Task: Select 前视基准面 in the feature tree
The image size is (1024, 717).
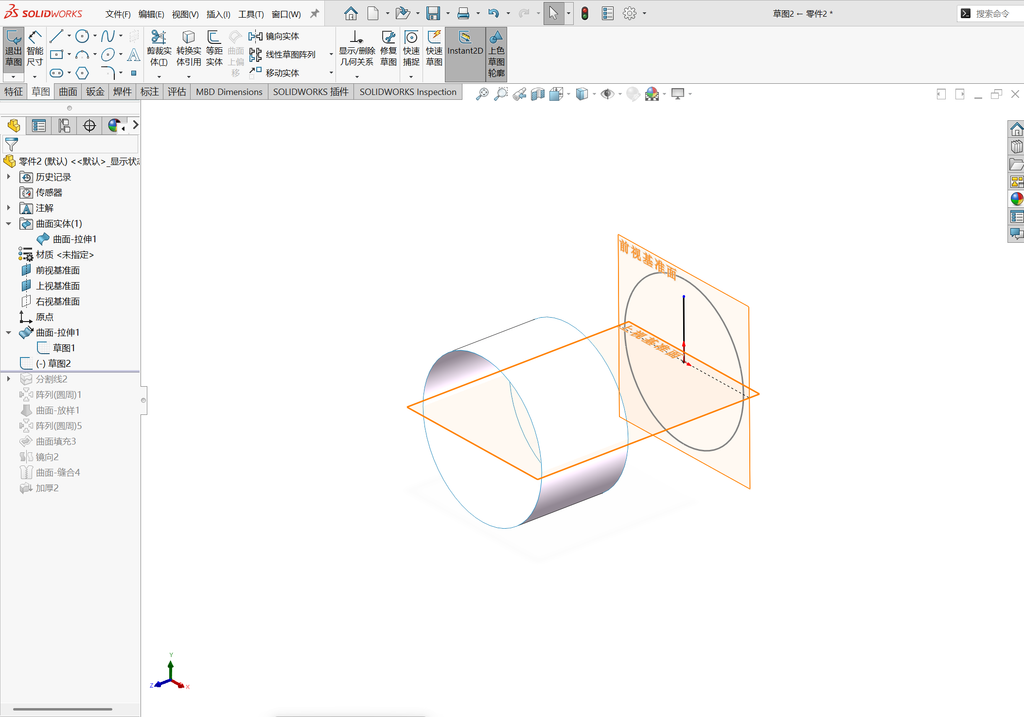Action: click(x=57, y=270)
